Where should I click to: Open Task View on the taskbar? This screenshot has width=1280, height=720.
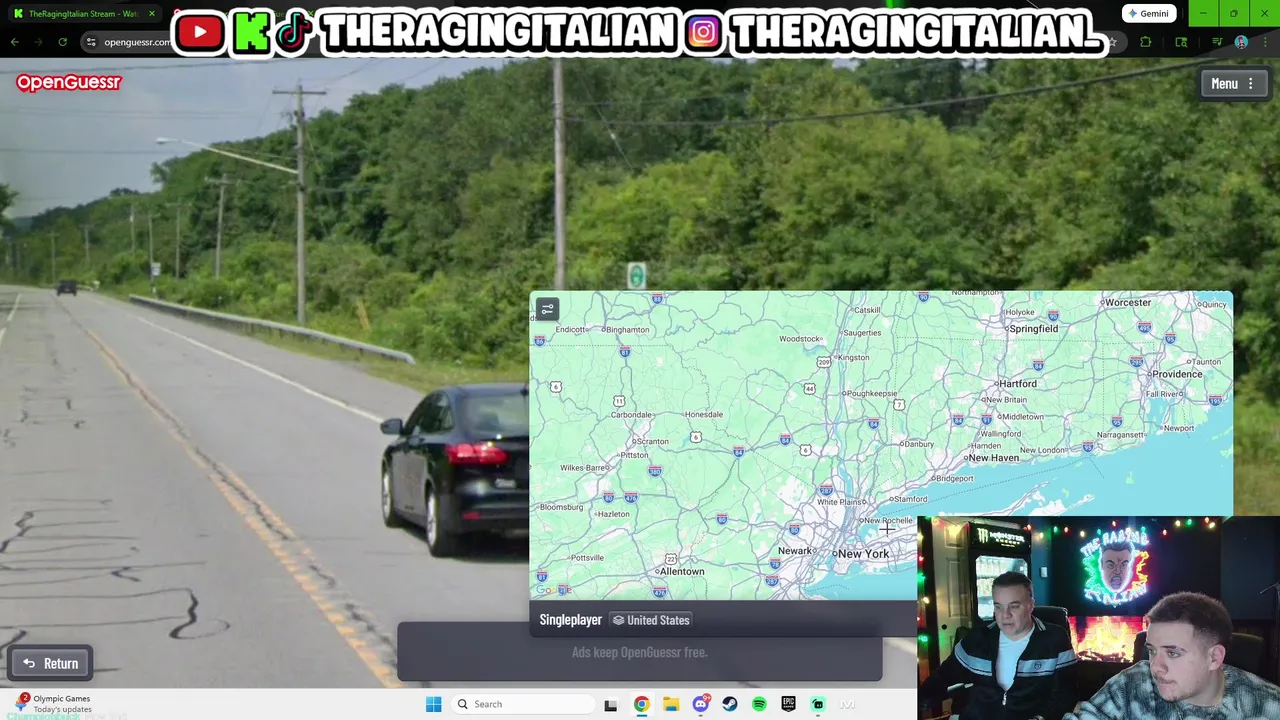(x=611, y=705)
